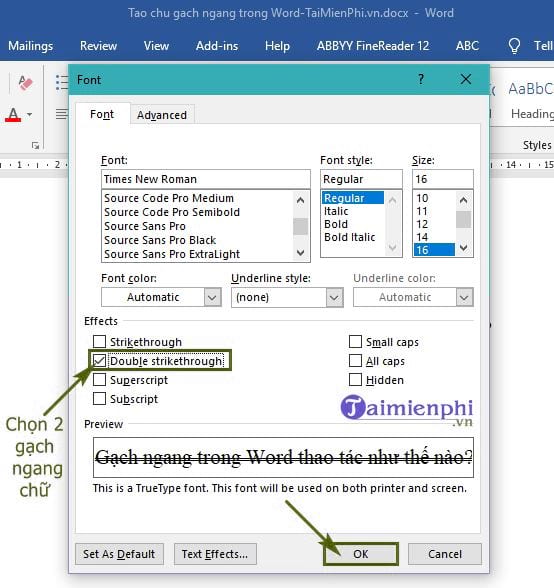The height and width of the screenshot is (588, 554).
Task: Enable the Hidden checkbox
Action: tap(355, 380)
